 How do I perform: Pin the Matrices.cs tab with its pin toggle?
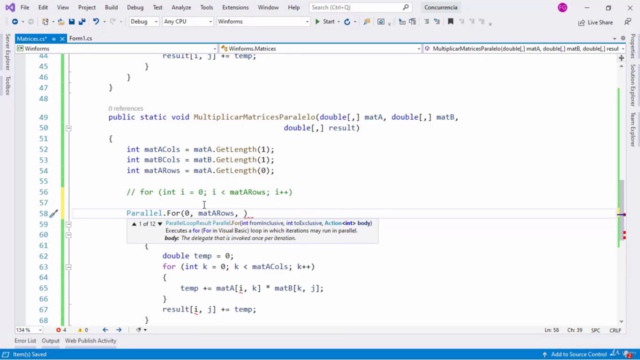point(53,39)
